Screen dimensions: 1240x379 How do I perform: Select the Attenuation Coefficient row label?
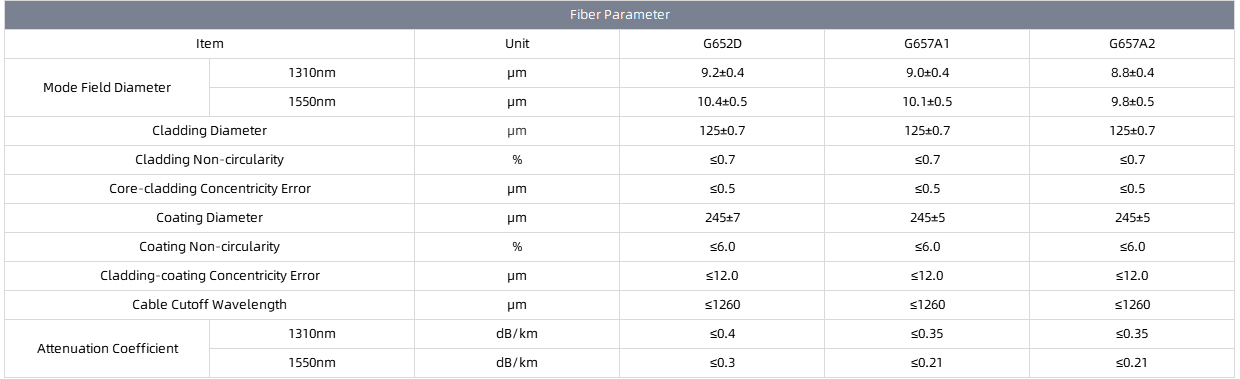107,349
